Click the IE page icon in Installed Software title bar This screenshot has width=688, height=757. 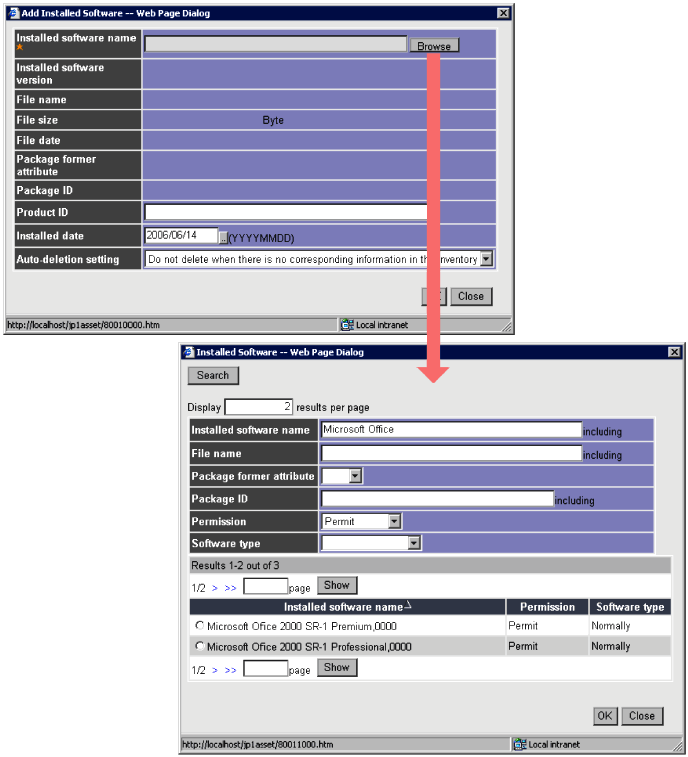188,352
